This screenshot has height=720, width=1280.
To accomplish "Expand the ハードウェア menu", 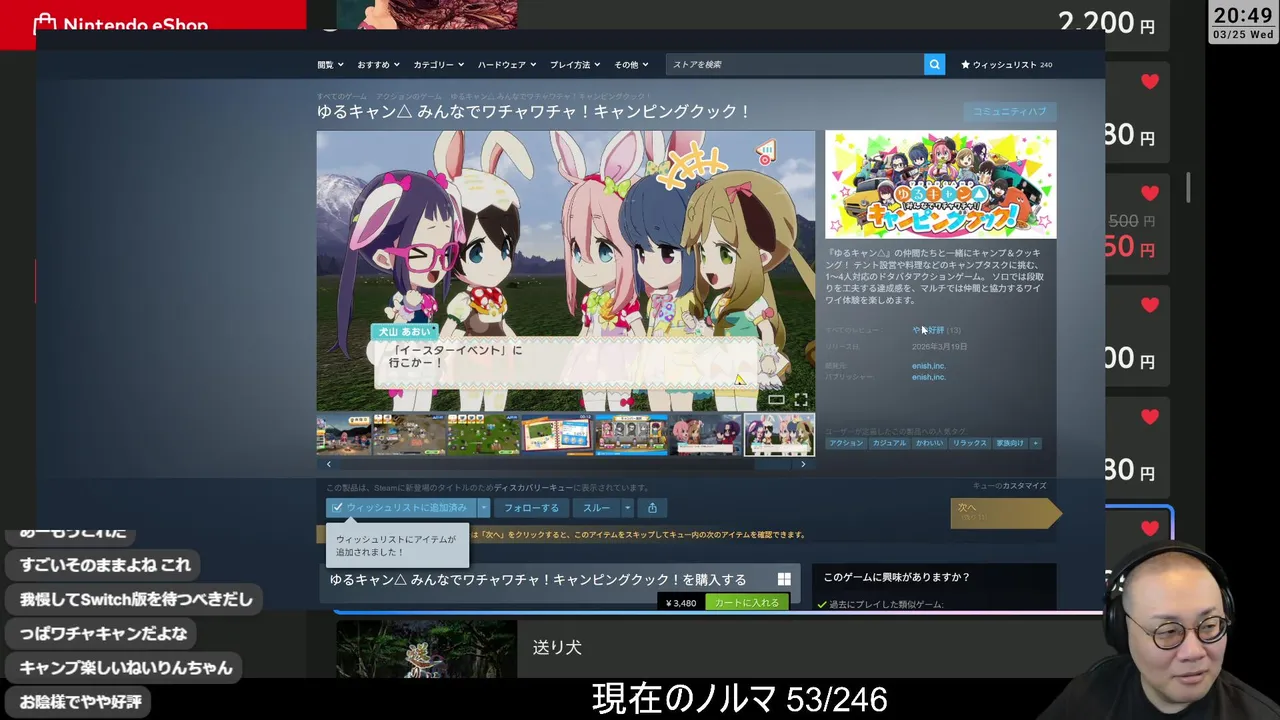I will [x=507, y=65].
